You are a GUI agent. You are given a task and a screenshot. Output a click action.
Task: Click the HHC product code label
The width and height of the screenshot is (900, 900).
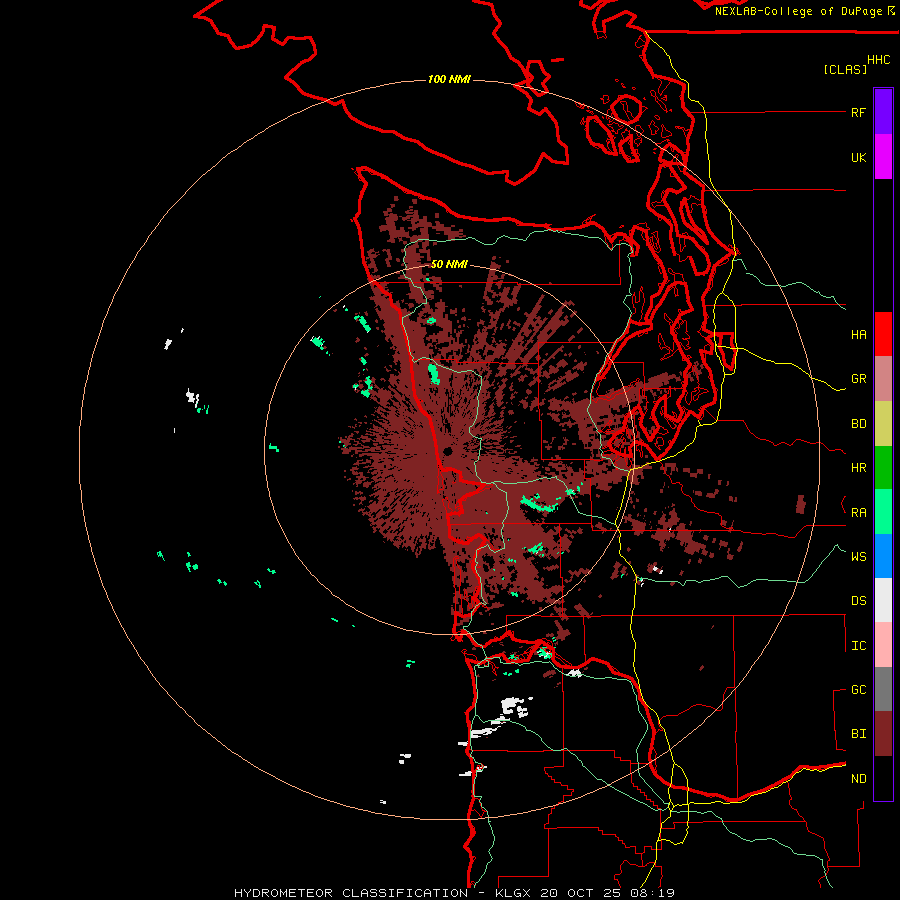(x=878, y=60)
